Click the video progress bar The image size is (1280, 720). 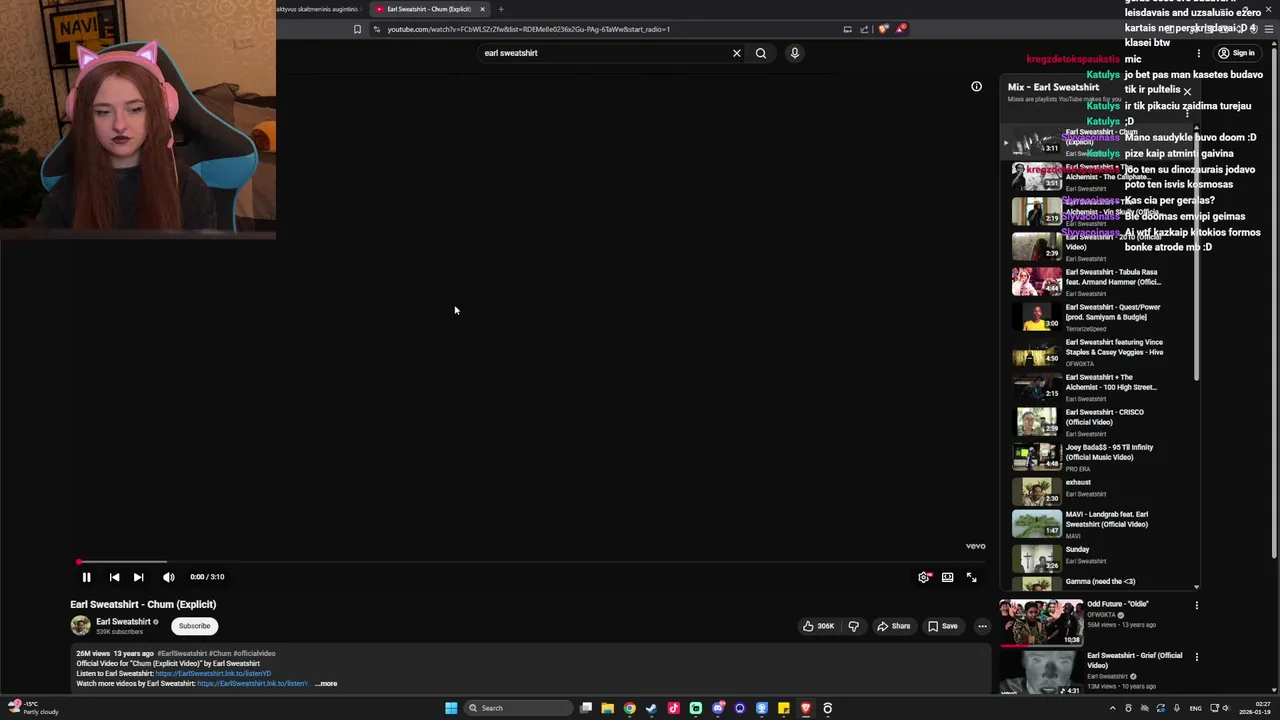531,562
